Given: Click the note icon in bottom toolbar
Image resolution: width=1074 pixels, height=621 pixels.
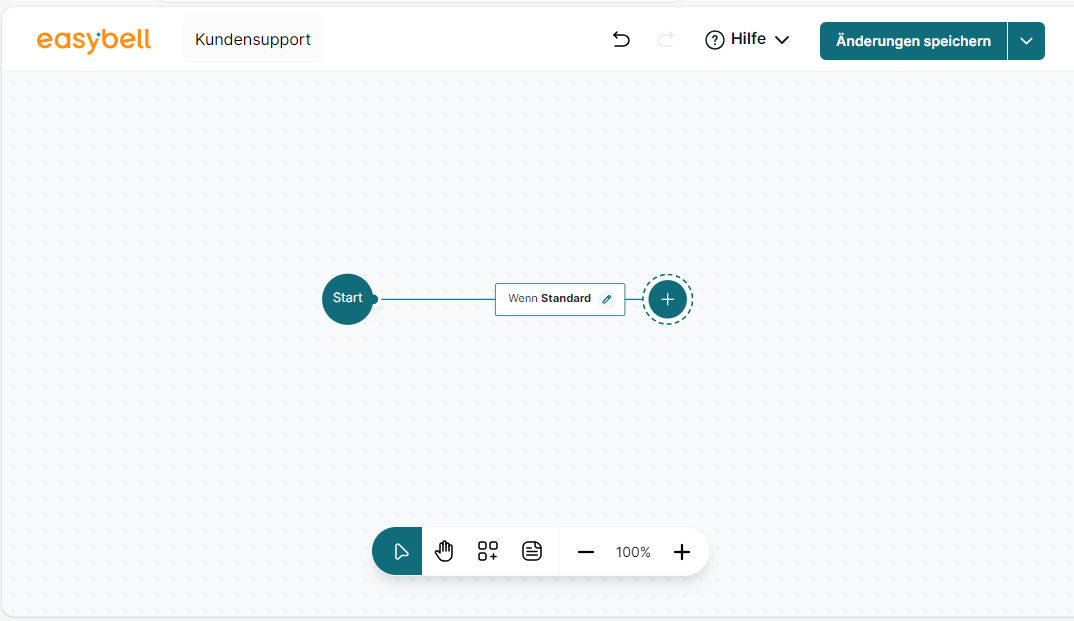Looking at the screenshot, I should (x=532, y=552).
